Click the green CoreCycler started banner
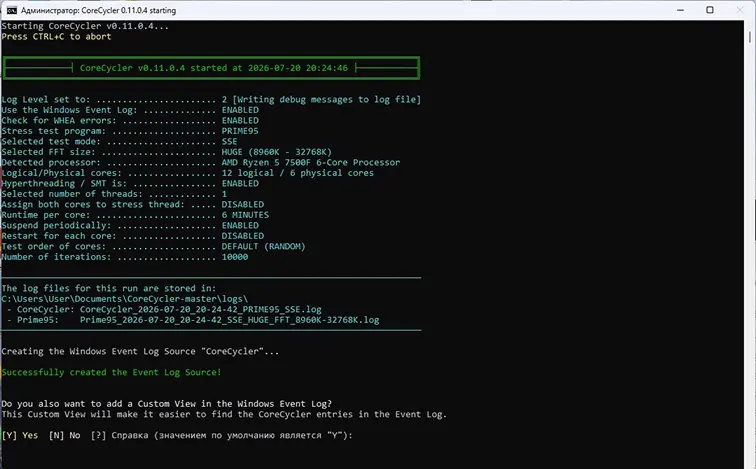This screenshot has width=756, height=469. tap(211, 68)
